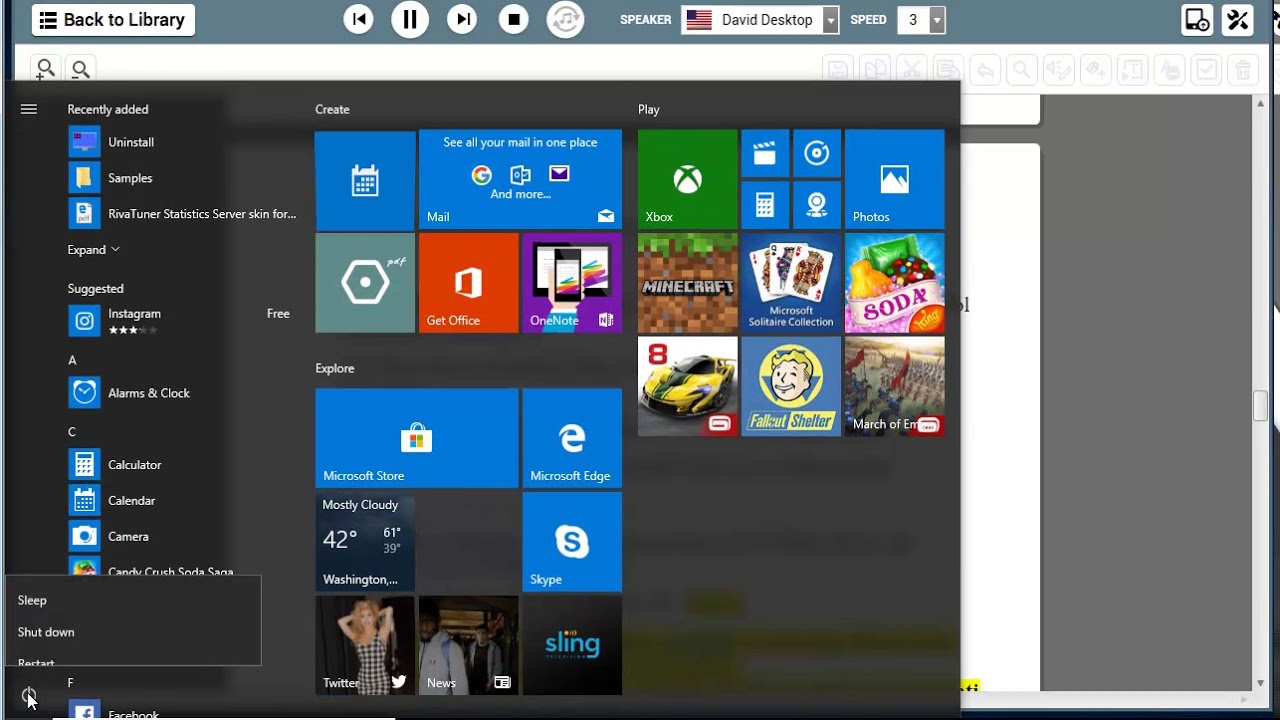Screen dimensions: 1280x720
Task: Open the Start menu hamburger icon
Action: point(29,109)
